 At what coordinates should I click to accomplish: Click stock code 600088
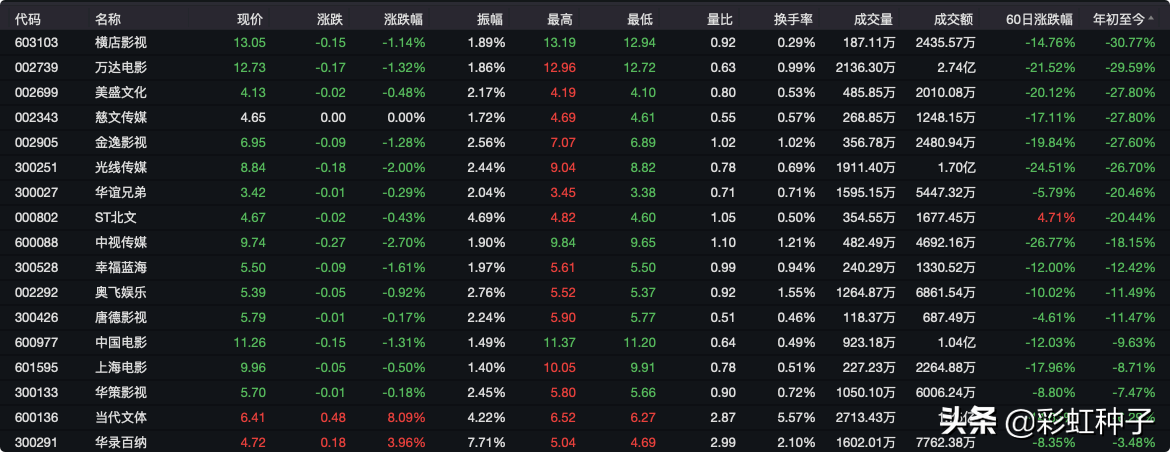tap(37, 242)
